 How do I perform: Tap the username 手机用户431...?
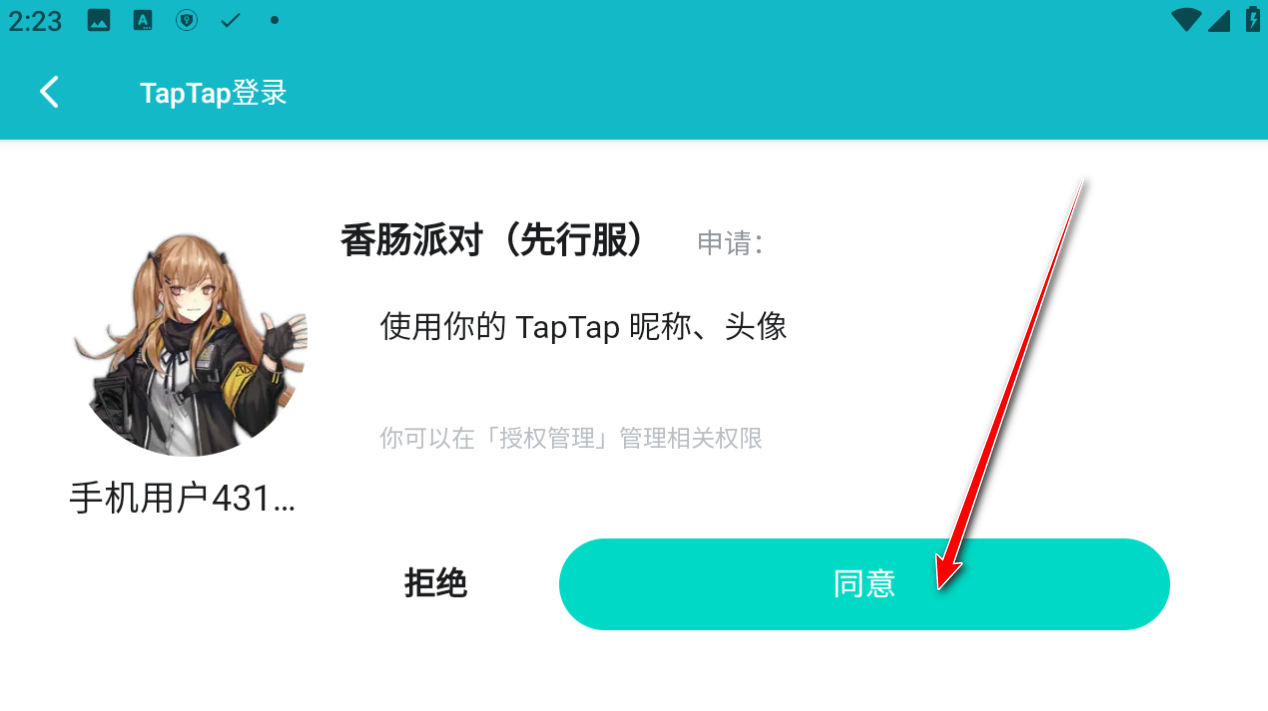pyautogui.click(x=183, y=498)
